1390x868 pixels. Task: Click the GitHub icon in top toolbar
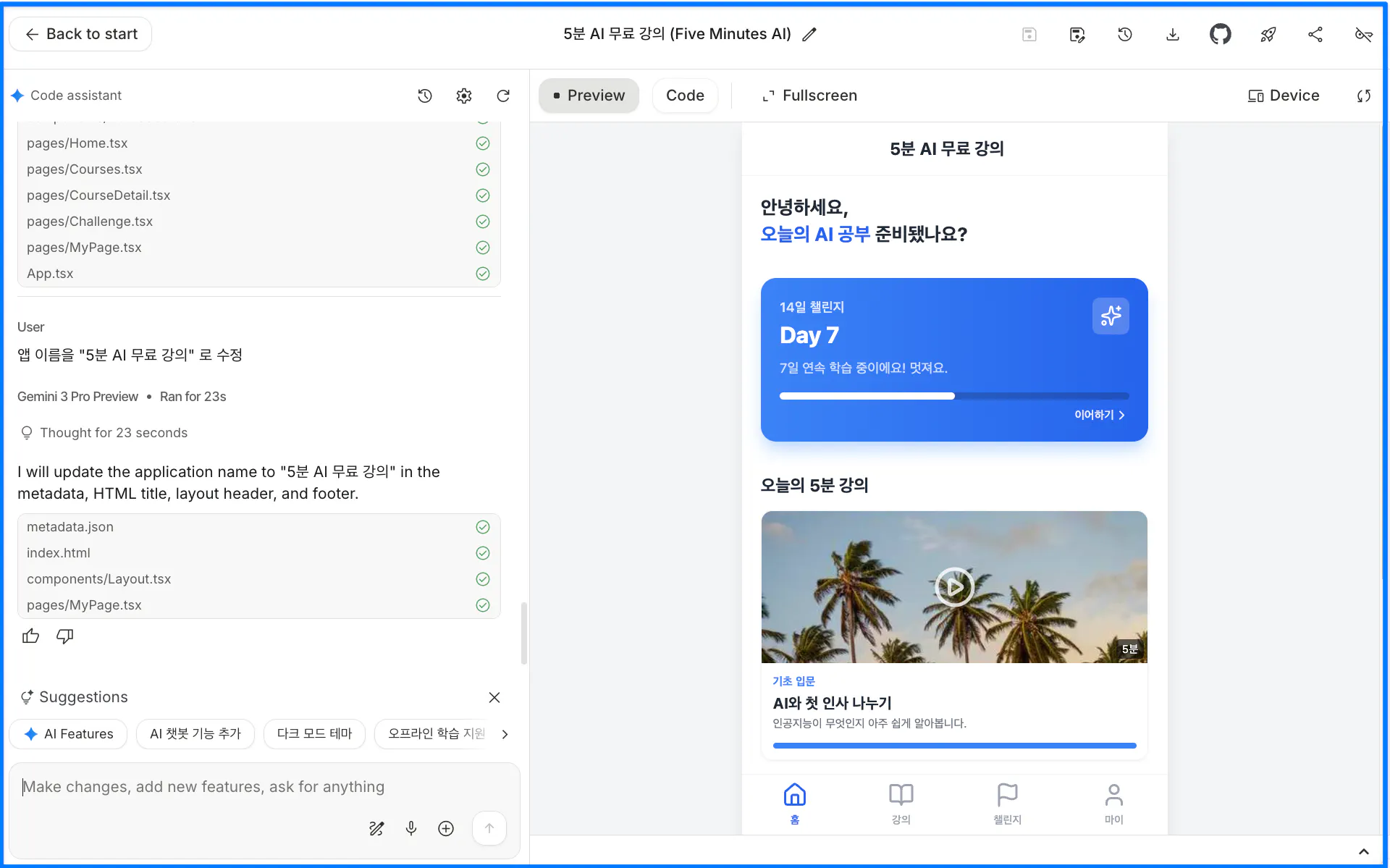pos(1220,34)
